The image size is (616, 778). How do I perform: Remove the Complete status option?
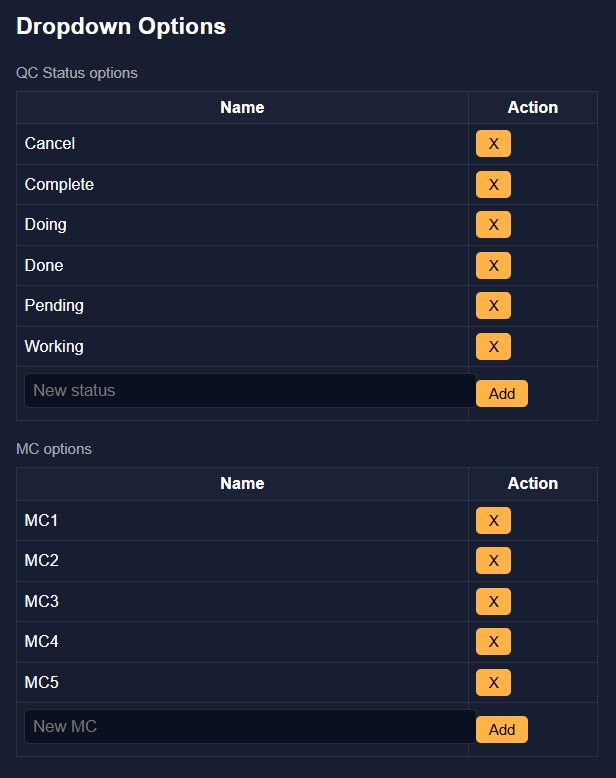click(493, 185)
